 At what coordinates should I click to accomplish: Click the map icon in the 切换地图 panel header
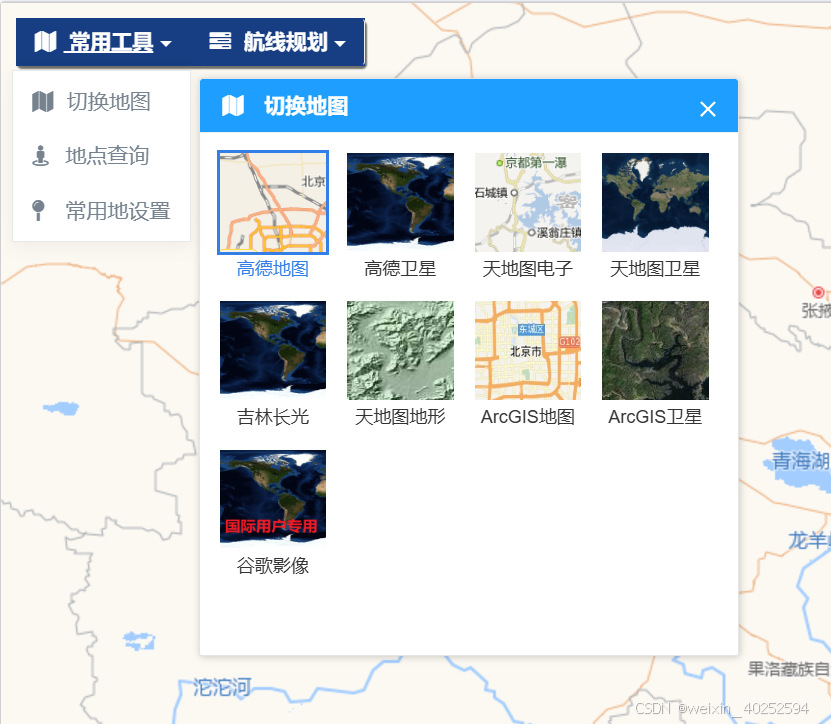(233, 106)
